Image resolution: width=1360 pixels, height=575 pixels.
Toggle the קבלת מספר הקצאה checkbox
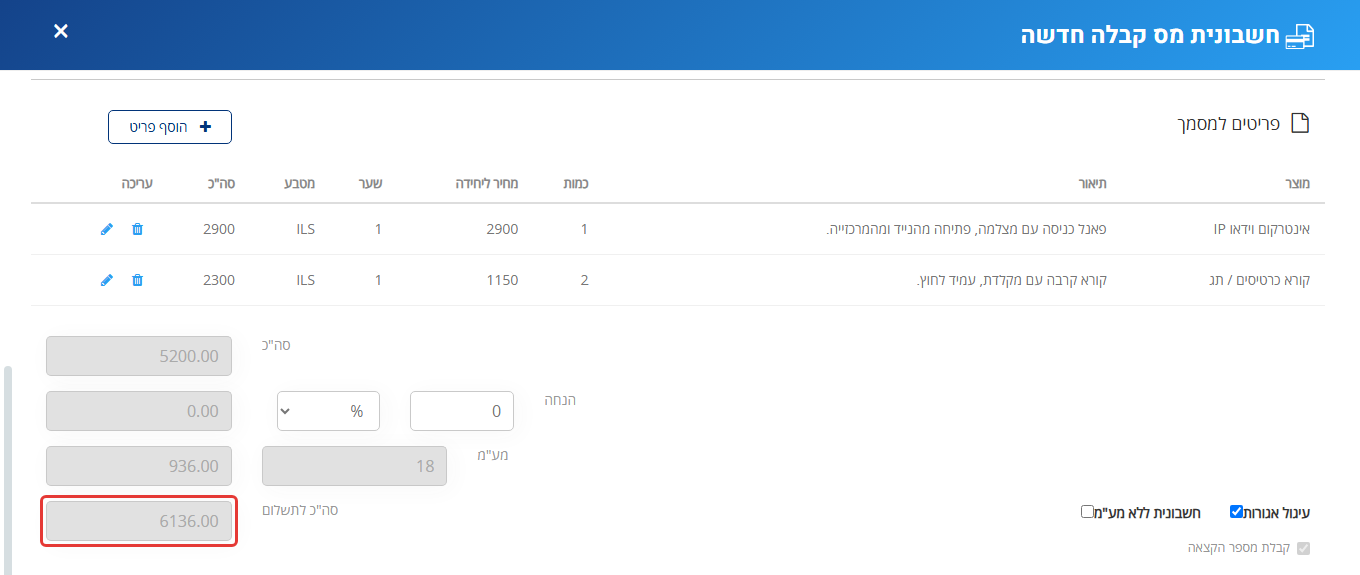pos(1302,548)
